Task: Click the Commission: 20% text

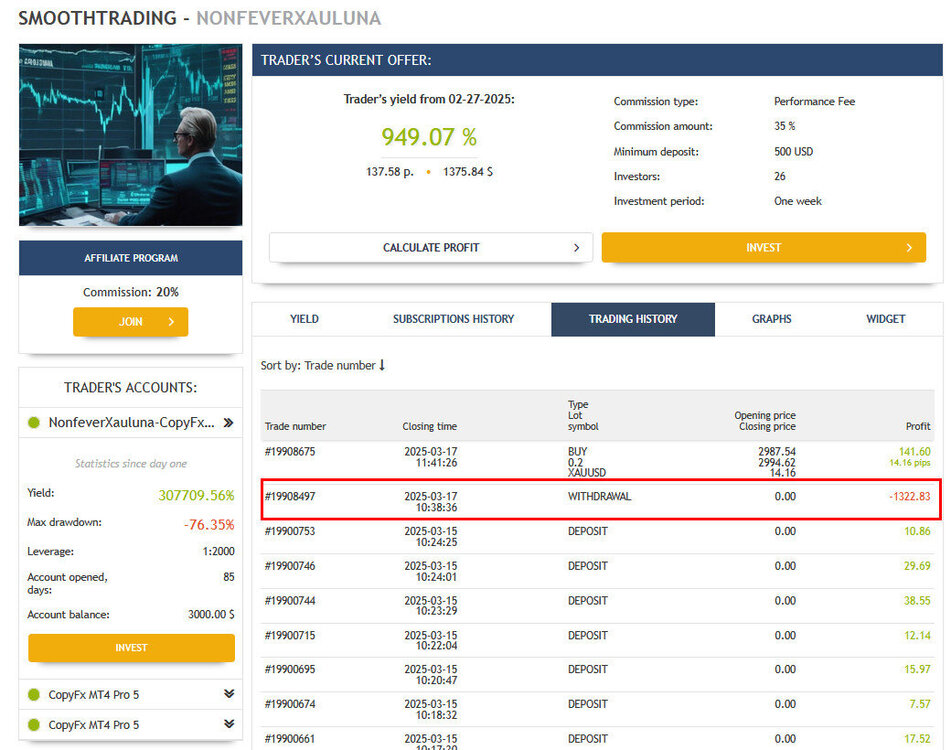Action: (130, 292)
